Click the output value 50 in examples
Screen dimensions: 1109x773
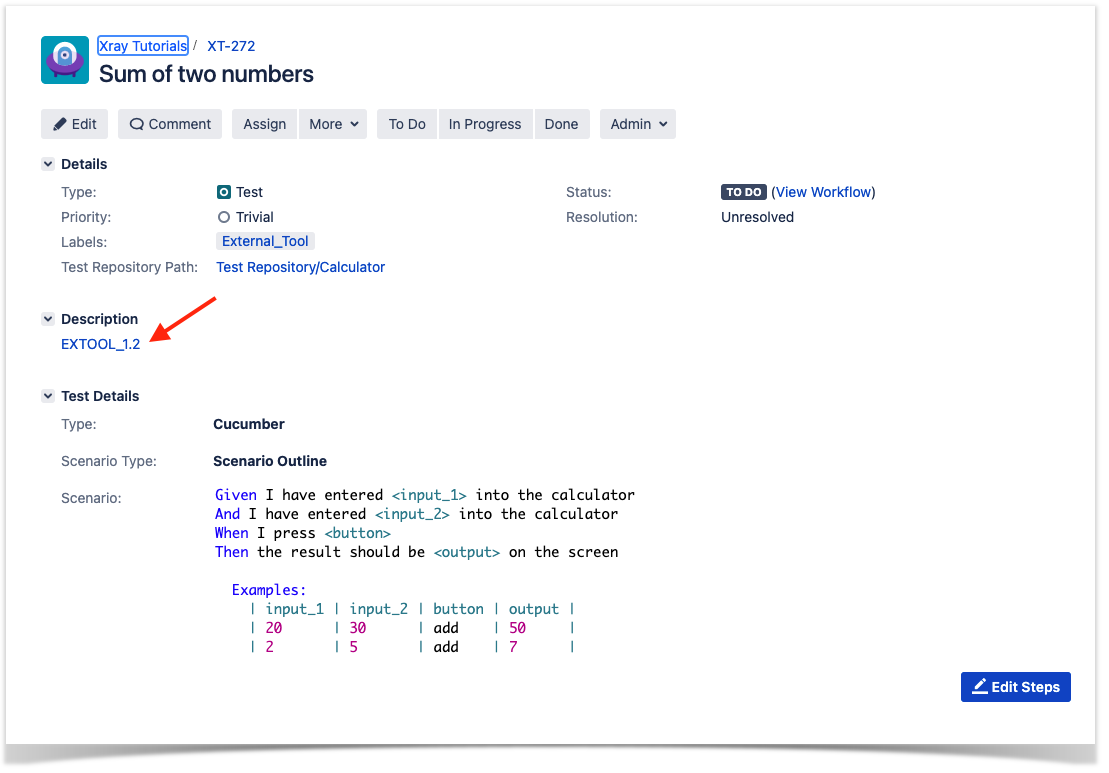tap(518, 628)
